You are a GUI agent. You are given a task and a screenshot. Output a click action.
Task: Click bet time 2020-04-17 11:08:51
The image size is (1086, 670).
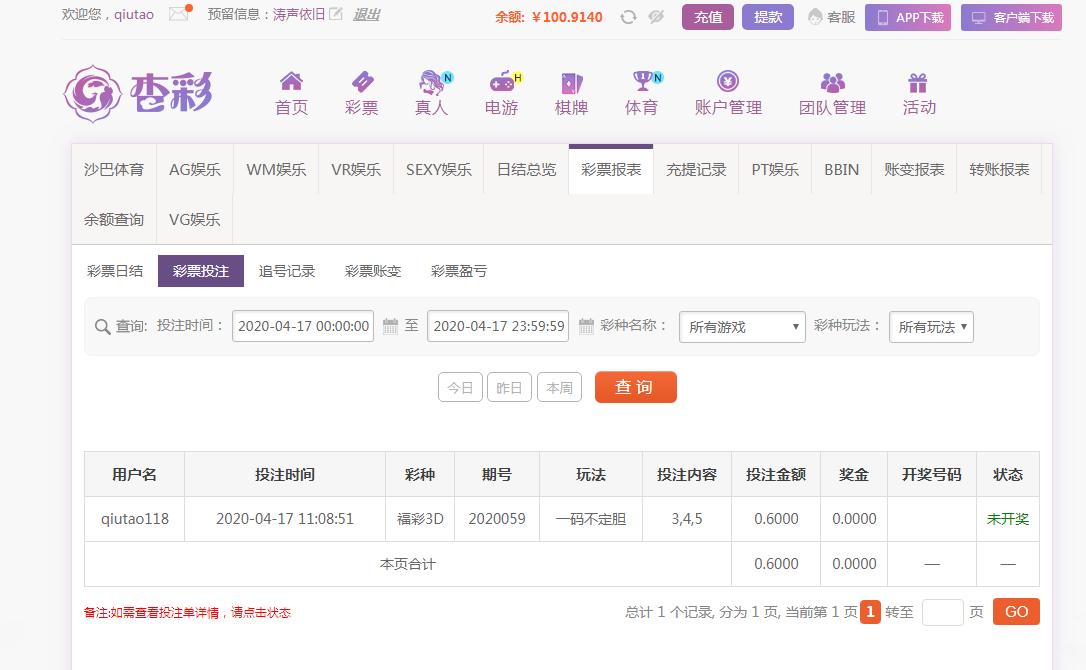click(x=285, y=519)
